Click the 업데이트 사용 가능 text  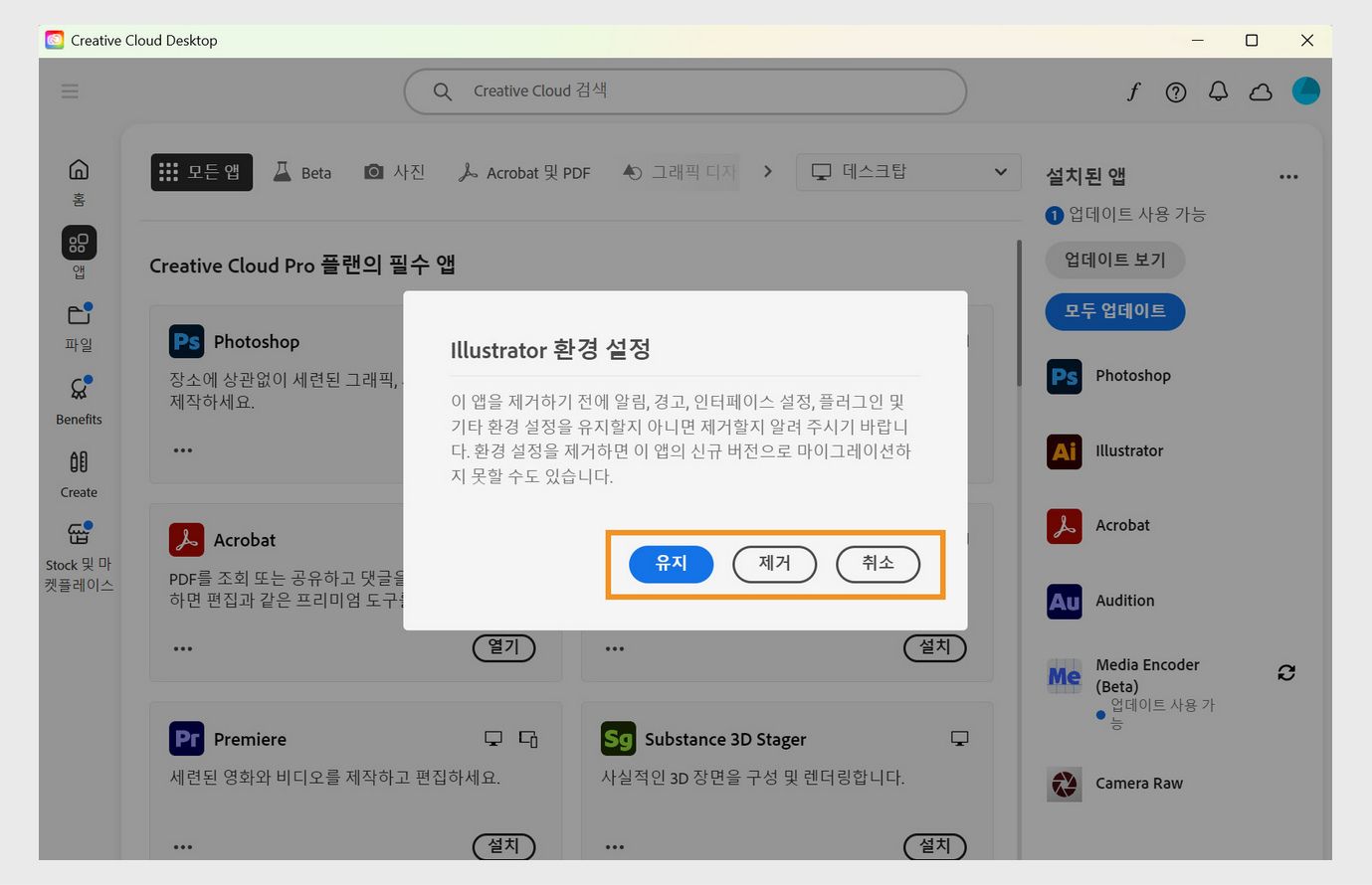click(x=1137, y=215)
